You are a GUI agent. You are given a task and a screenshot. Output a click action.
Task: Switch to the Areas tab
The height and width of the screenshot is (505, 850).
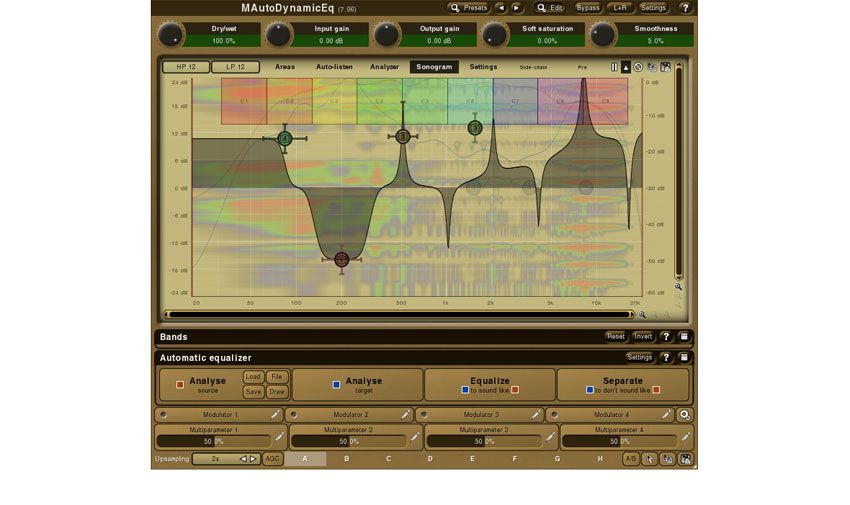[285, 67]
